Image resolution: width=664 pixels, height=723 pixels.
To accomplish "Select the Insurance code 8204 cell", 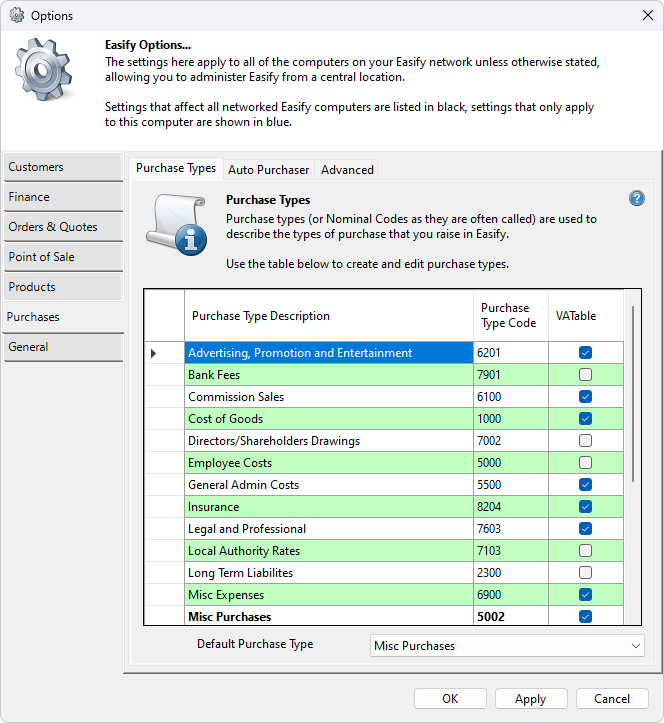I will point(510,507).
